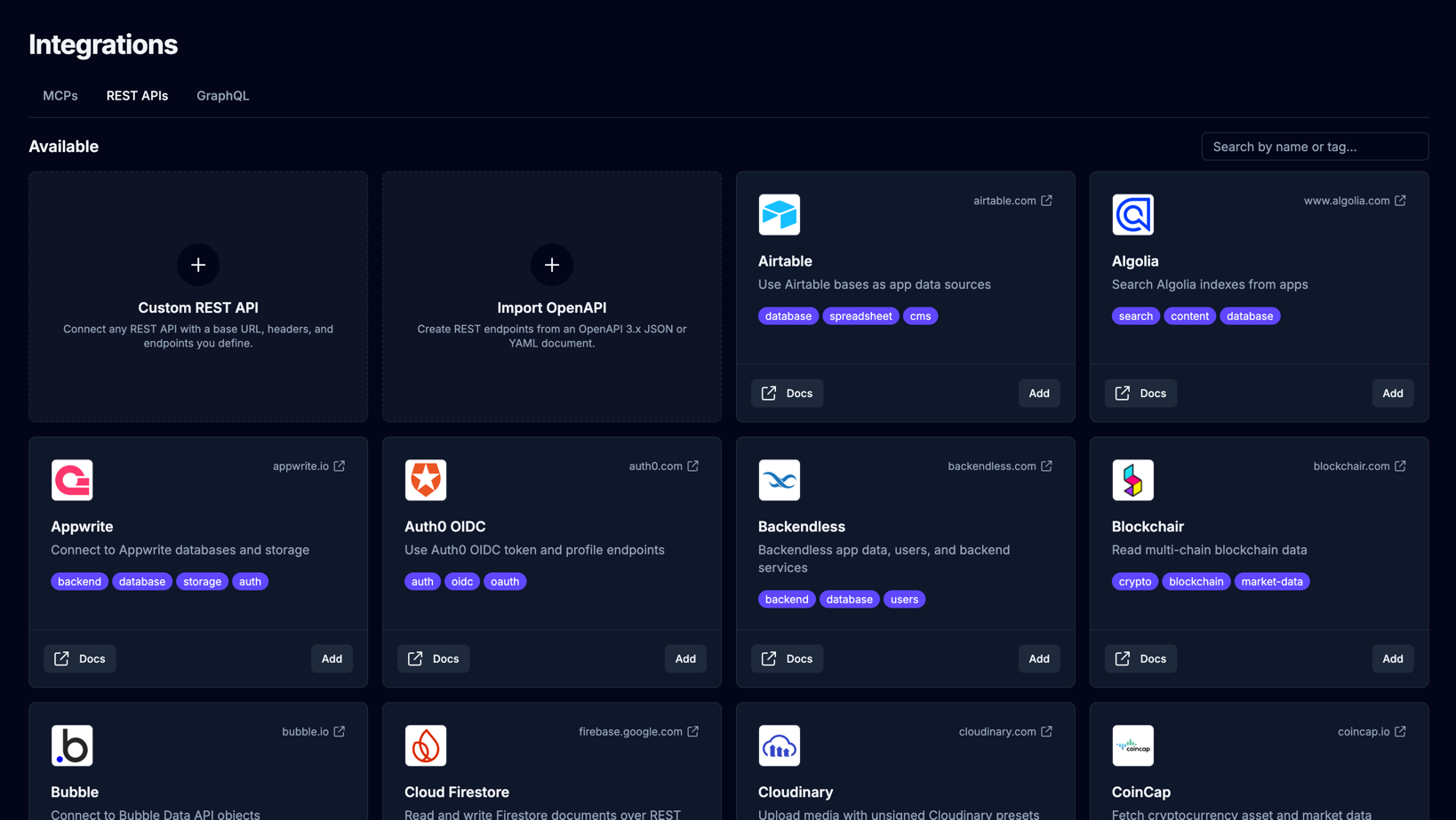The width and height of the screenshot is (1456, 820).
Task: Open Docs for Blockchair
Action: [1140, 659]
